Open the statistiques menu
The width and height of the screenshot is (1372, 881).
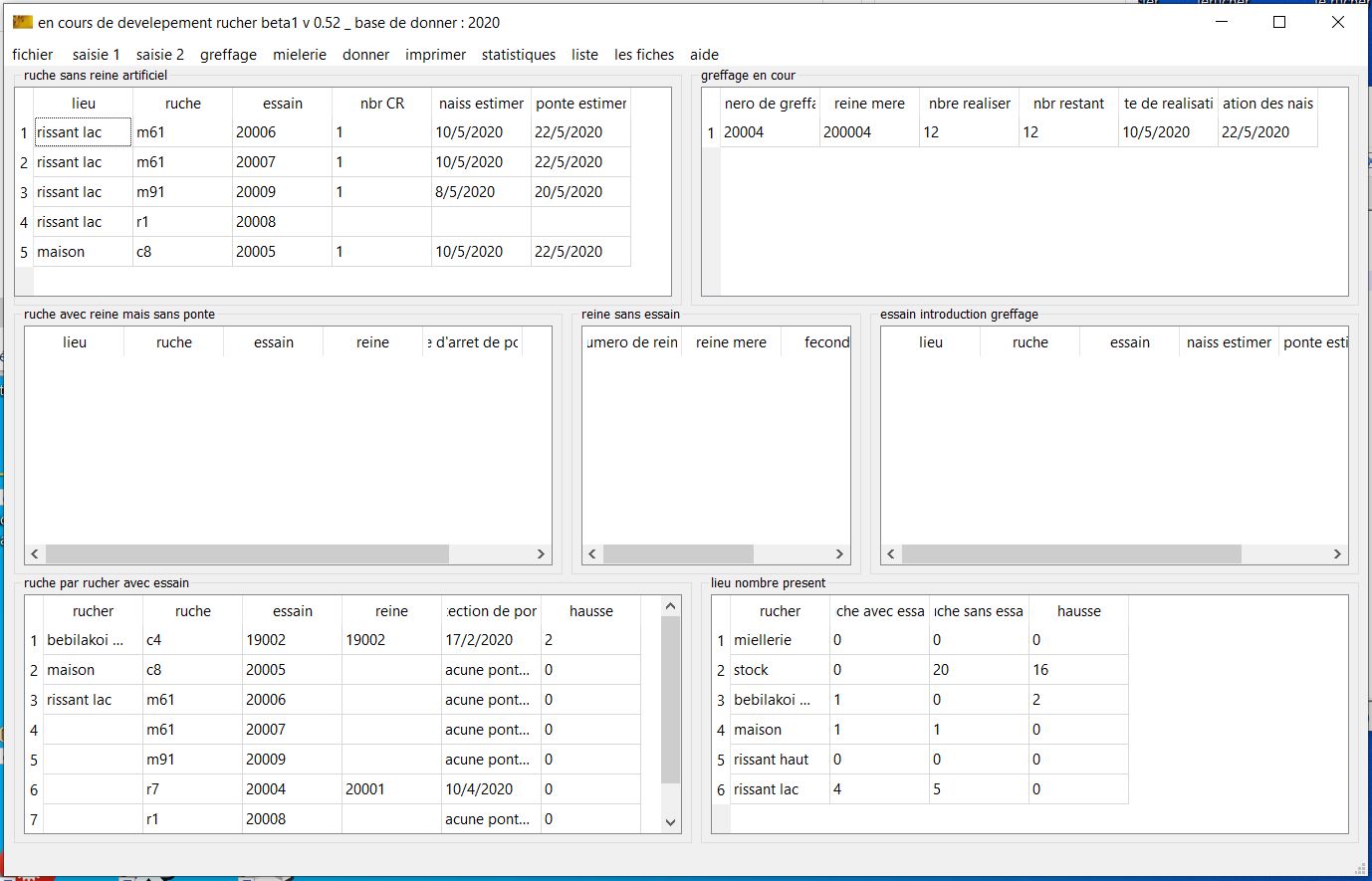tap(518, 55)
